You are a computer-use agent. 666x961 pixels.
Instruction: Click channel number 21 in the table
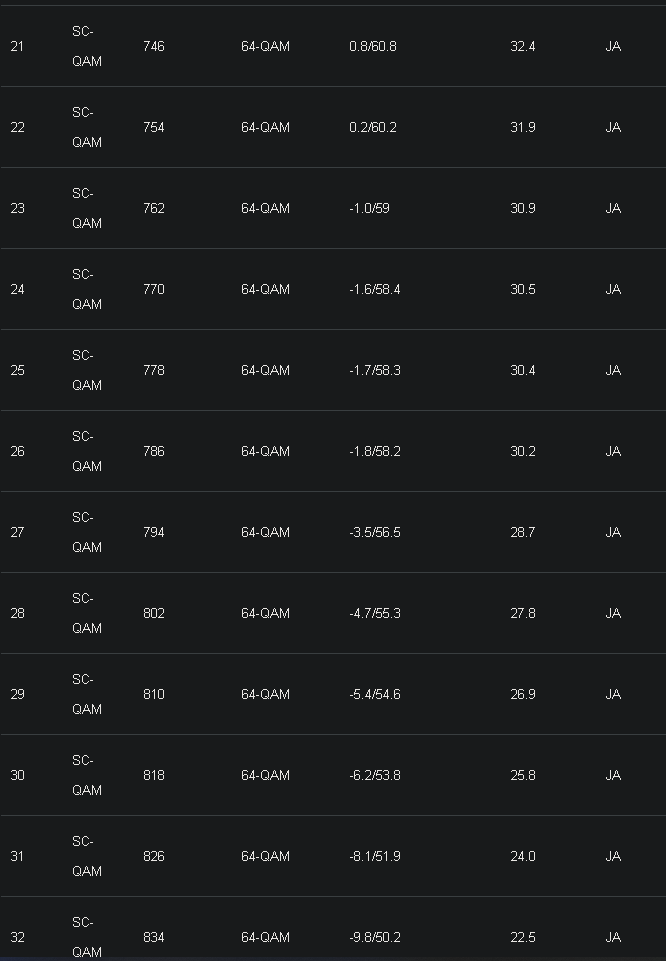[x=17, y=47]
